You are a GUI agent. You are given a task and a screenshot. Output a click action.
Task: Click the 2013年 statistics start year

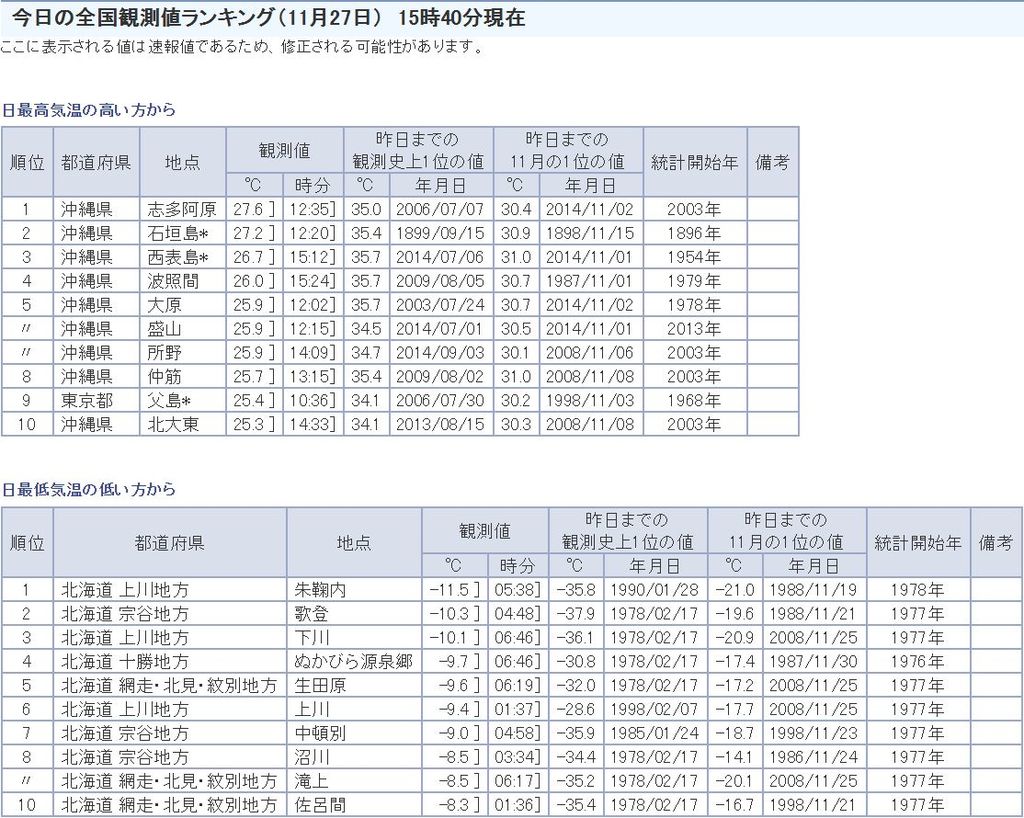click(694, 328)
